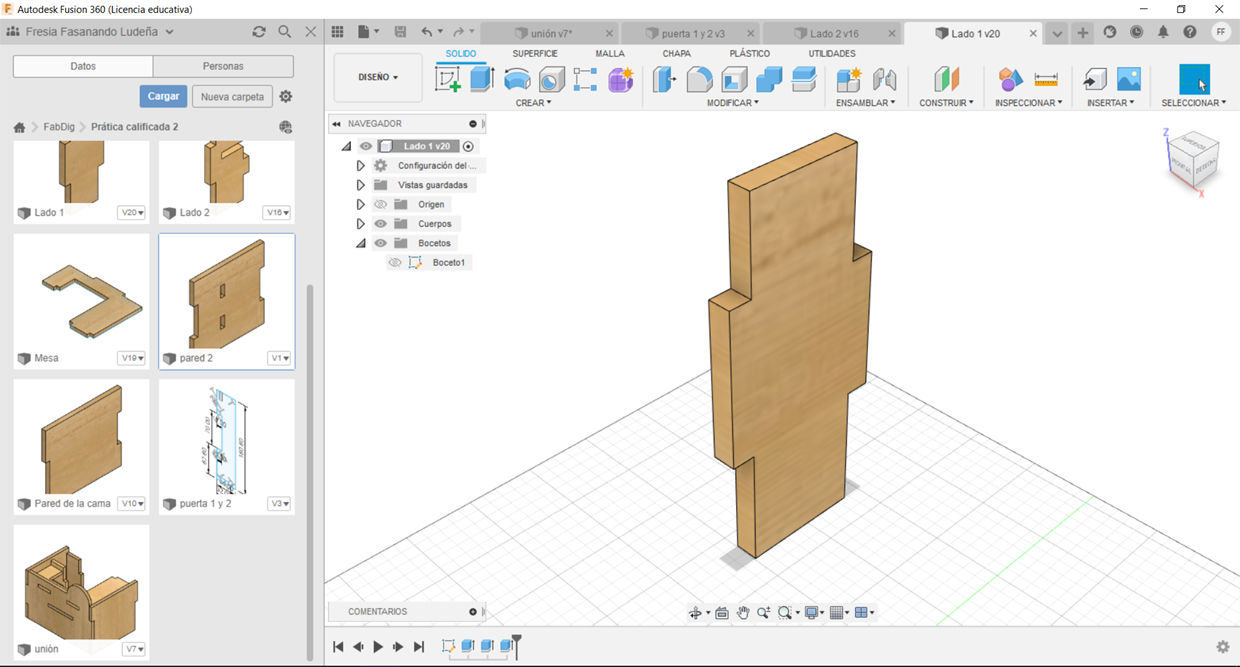Open the Measure tool in Inspeccionar

(1046, 80)
